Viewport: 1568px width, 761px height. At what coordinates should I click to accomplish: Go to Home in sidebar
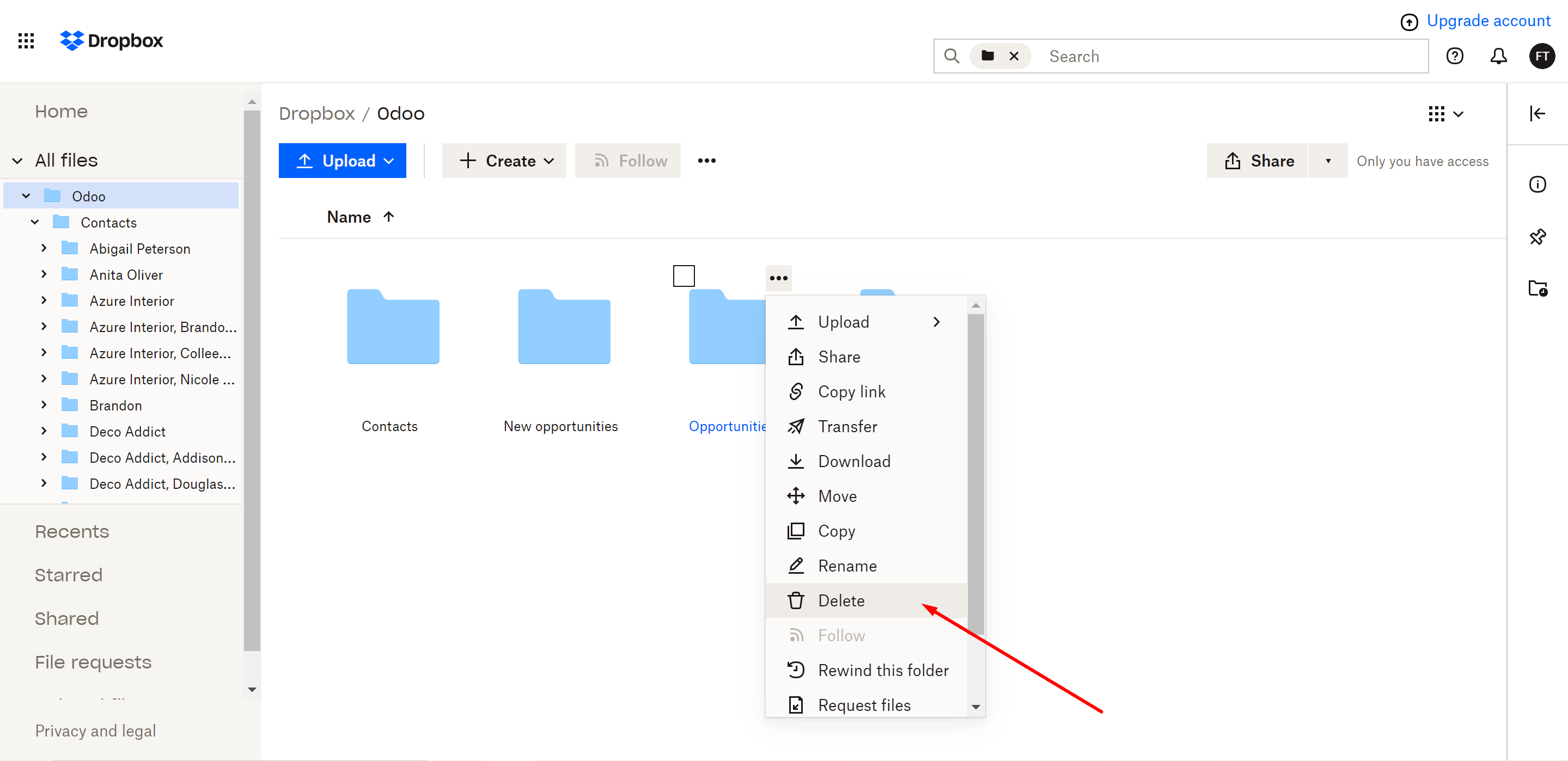coord(62,112)
